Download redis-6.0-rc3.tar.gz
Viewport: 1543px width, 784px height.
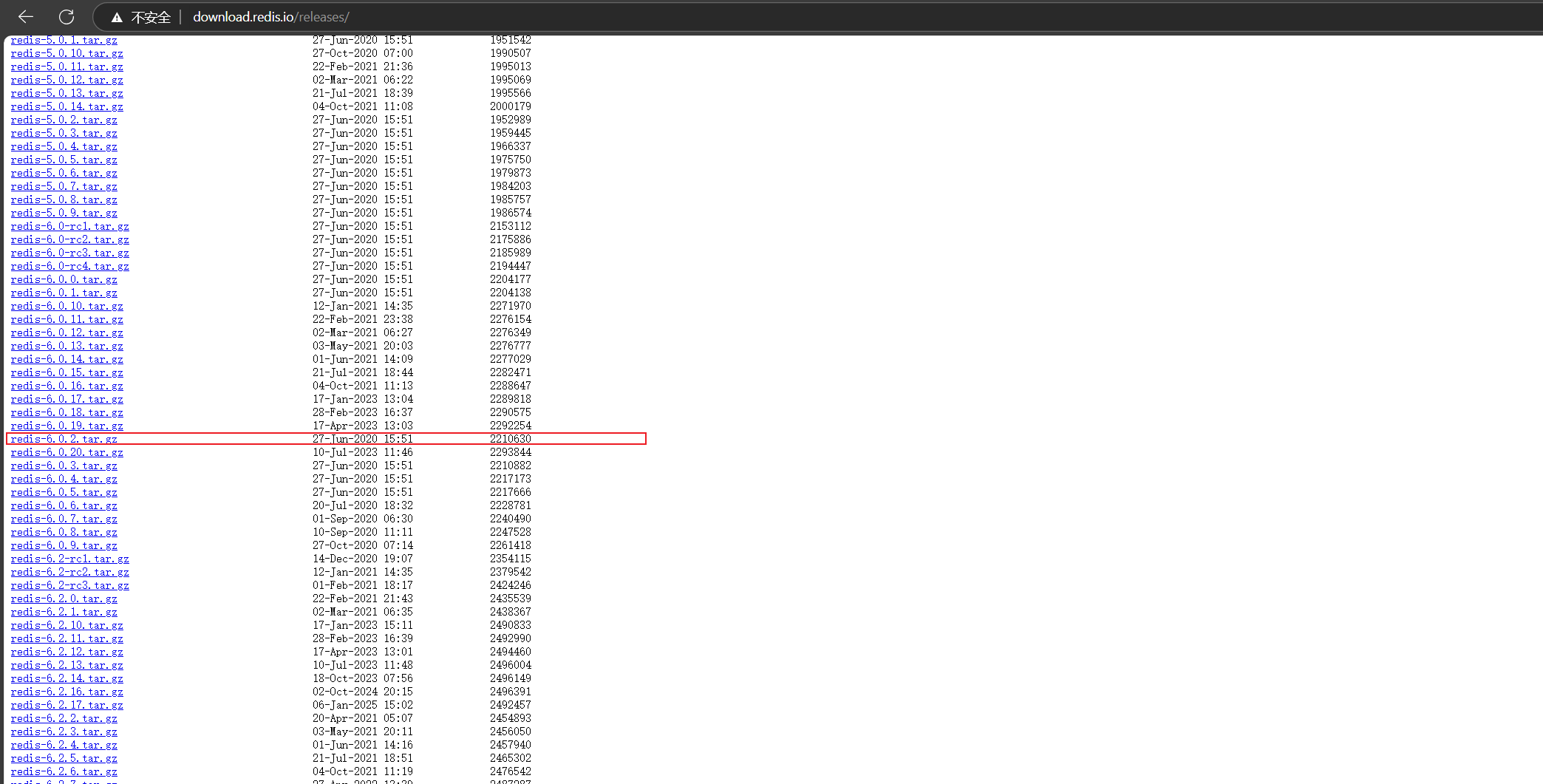(x=70, y=253)
